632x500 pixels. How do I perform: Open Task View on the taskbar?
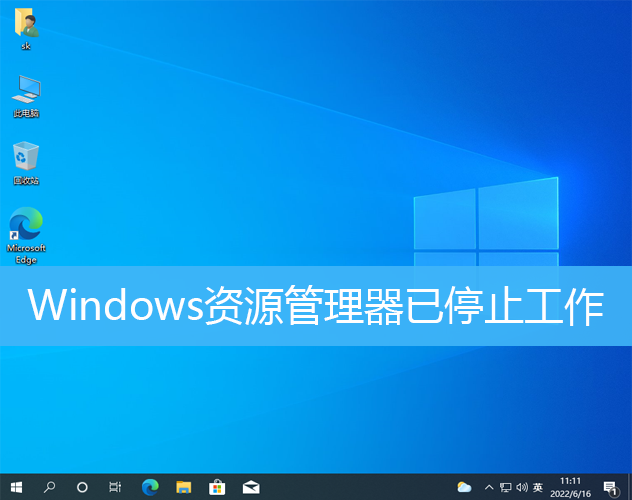coord(115,487)
